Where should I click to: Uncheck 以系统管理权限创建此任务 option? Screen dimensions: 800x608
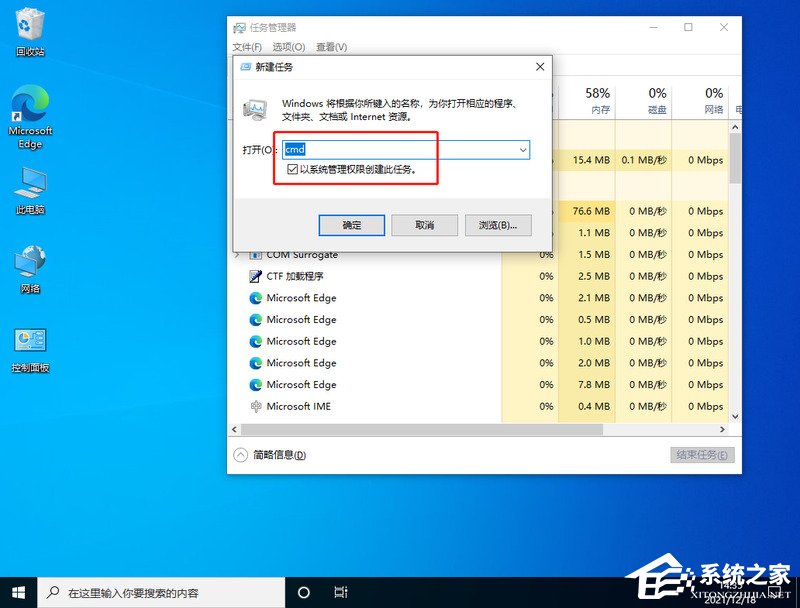[293, 170]
